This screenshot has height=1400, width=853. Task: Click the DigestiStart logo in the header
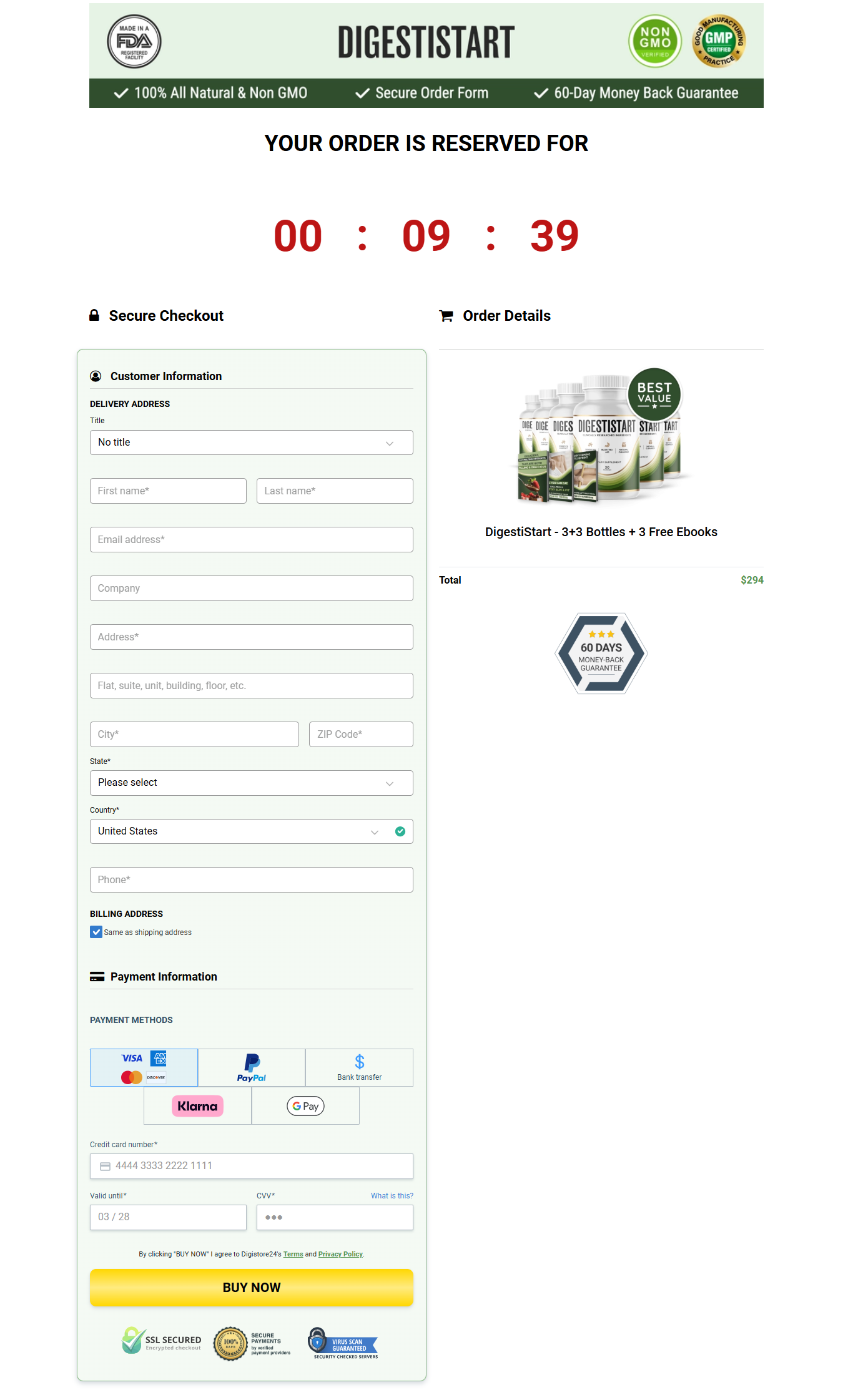click(426, 42)
